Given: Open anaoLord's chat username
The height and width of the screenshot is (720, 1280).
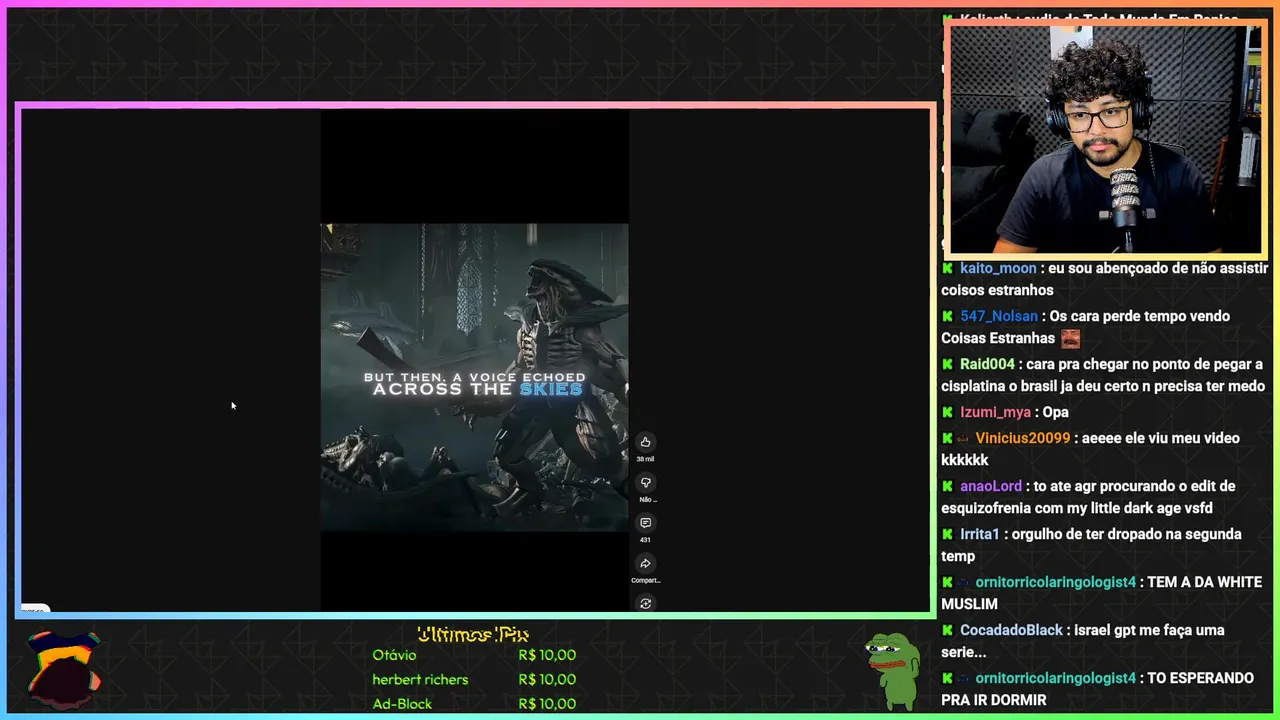Looking at the screenshot, I should click(991, 486).
